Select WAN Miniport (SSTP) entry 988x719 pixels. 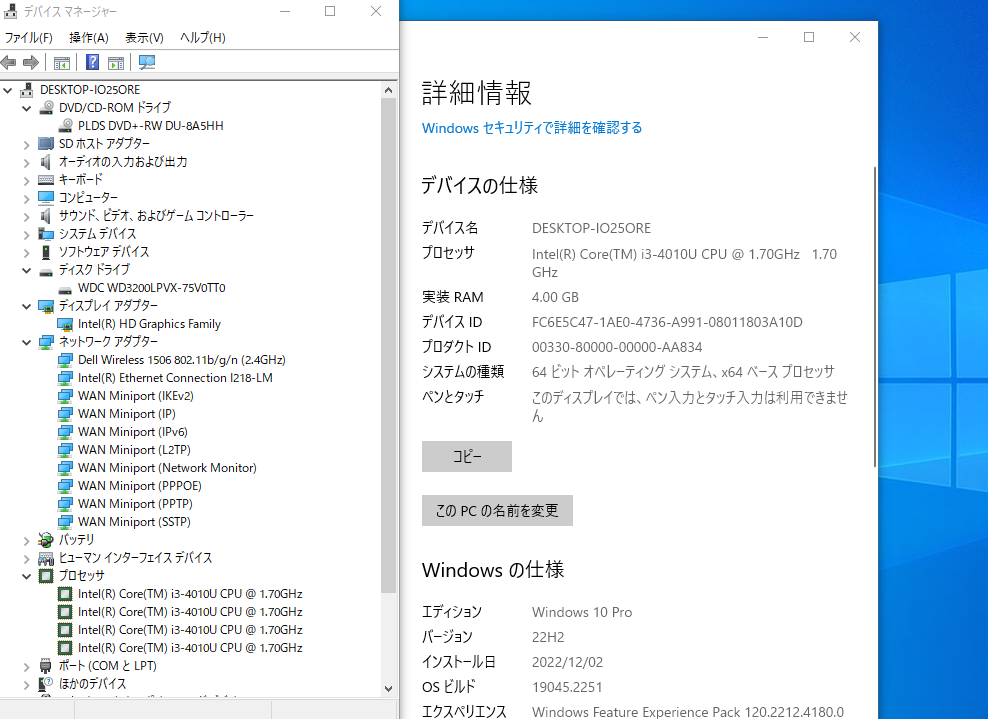point(134,522)
